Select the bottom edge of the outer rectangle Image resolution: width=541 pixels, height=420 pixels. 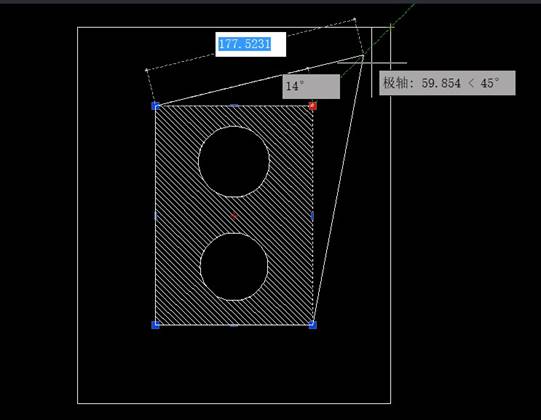point(234,403)
